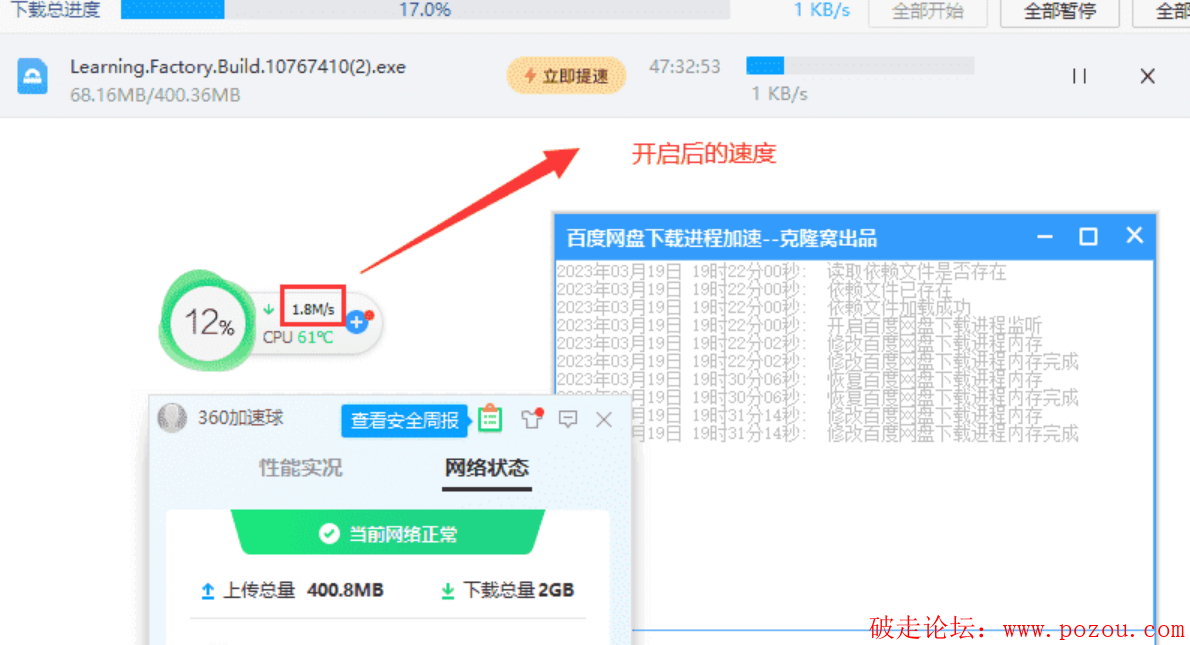The image size is (1190, 645).
Task: Click the Learning.Factory item progress bar
Action: click(x=860, y=66)
